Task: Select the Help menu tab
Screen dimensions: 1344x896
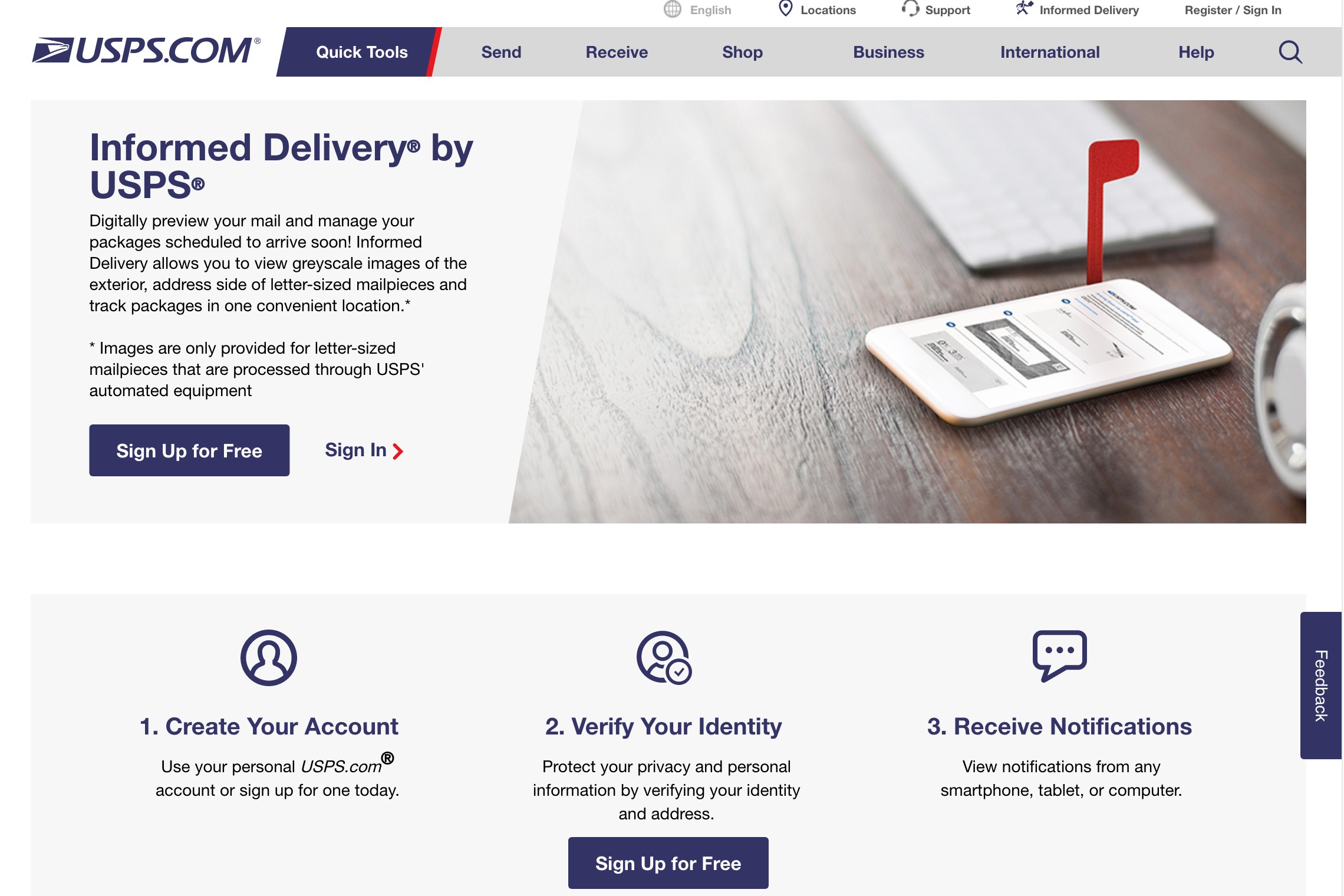Action: [x=1196, y=52]
